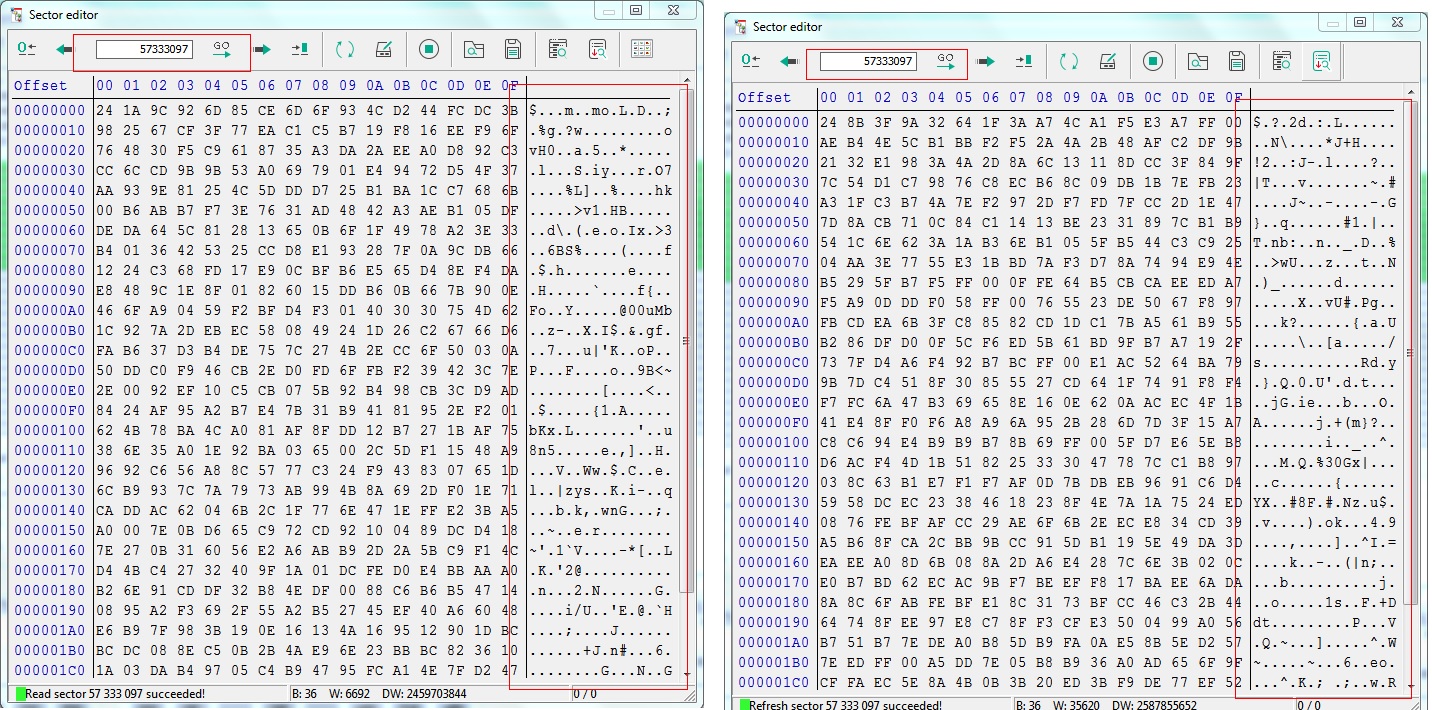Go to next sector in left Sector editor
This screenshot has width=1432, height=710.
tap(262, 49)
